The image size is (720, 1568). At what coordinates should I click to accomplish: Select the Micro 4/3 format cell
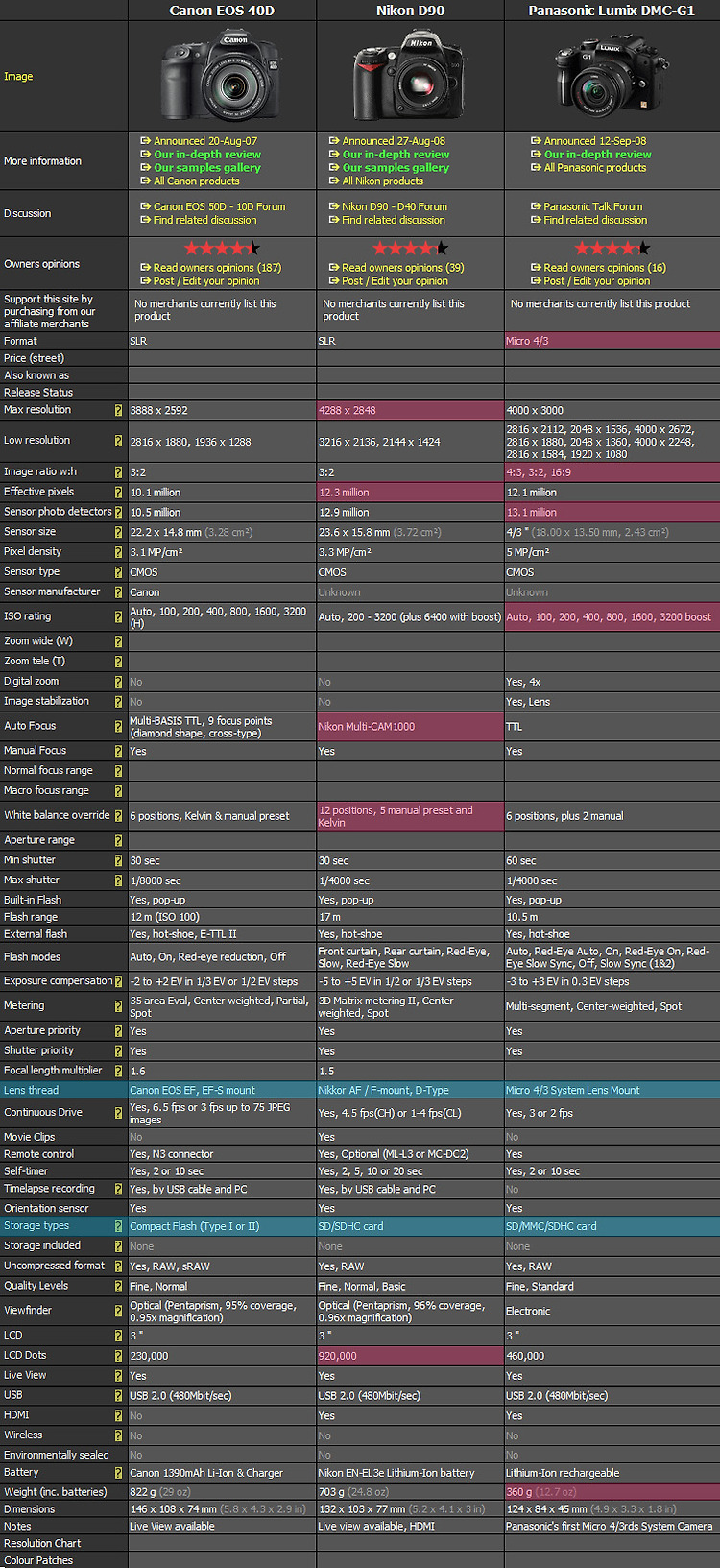pyautogui.click(x=612, y=341)
